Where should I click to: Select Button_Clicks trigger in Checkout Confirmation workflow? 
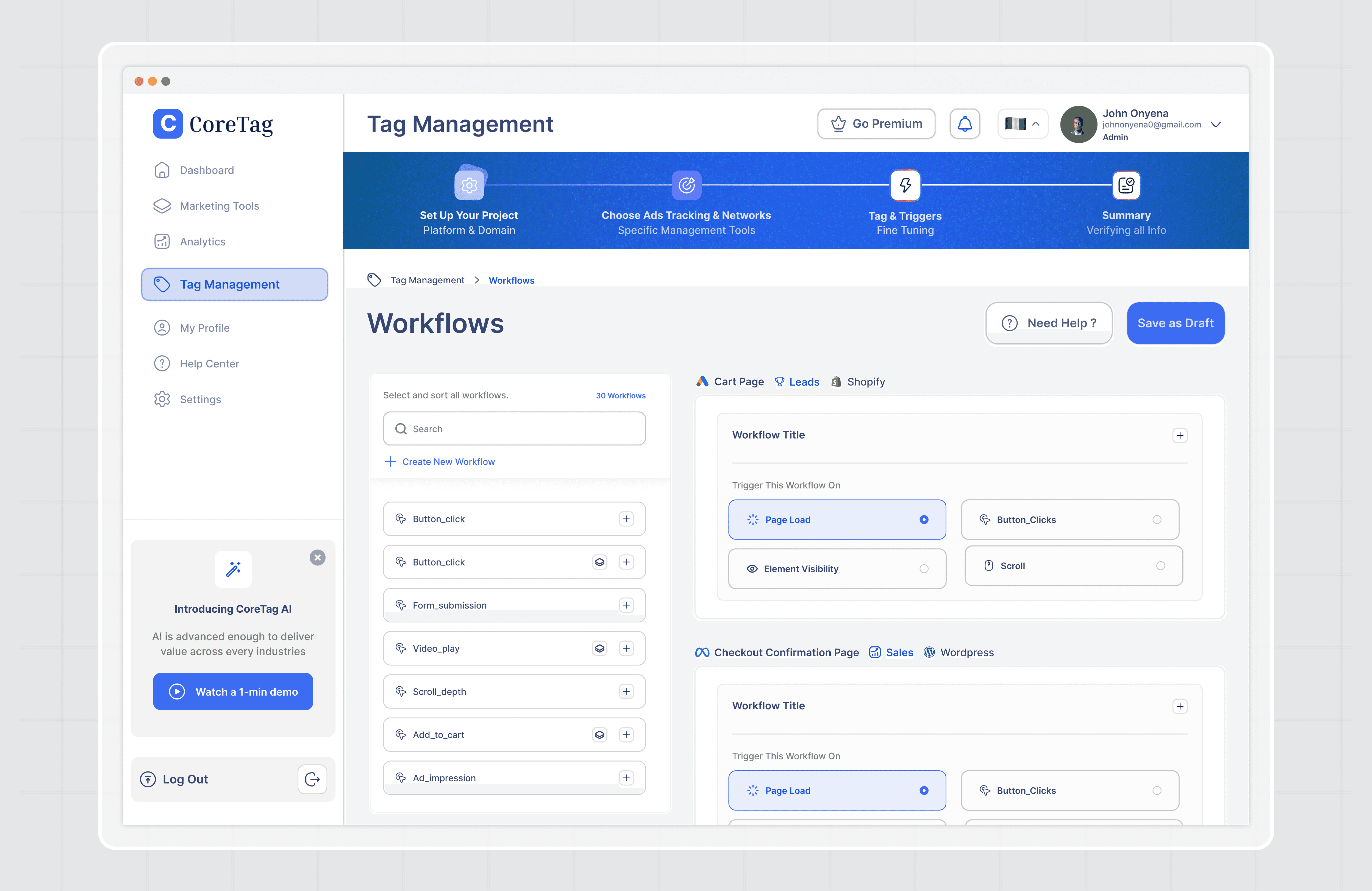coord(1070,791)
